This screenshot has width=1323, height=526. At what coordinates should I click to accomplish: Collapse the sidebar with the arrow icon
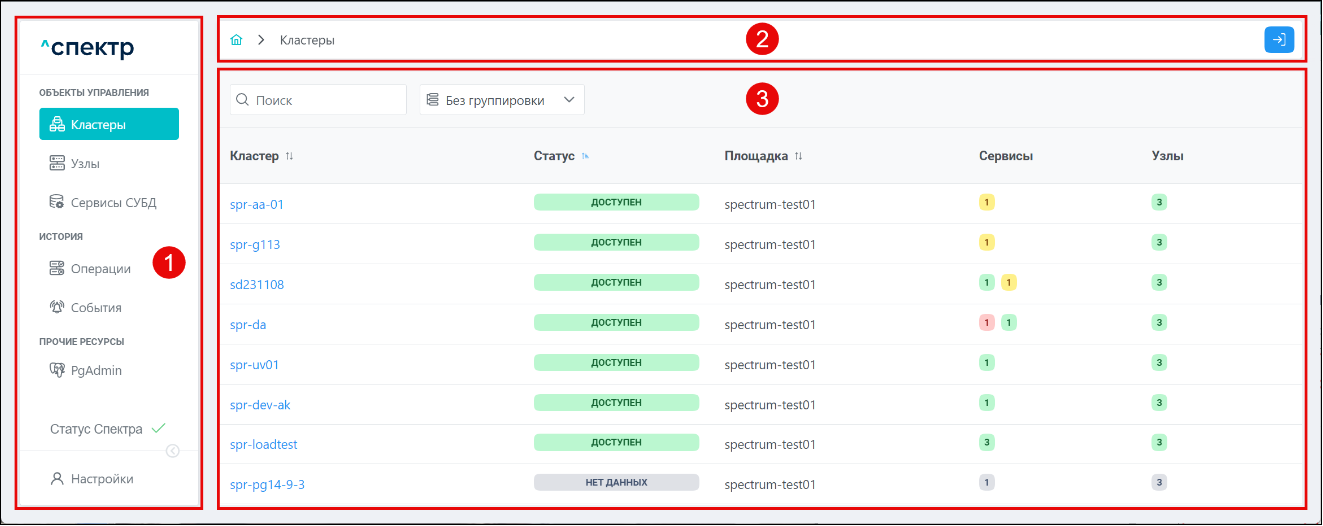172,451
